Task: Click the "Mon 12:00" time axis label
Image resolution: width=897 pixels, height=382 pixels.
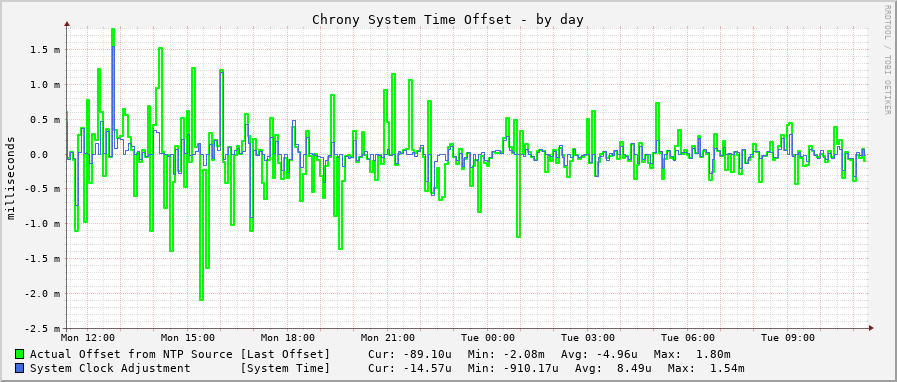Action: click(88, 338)
